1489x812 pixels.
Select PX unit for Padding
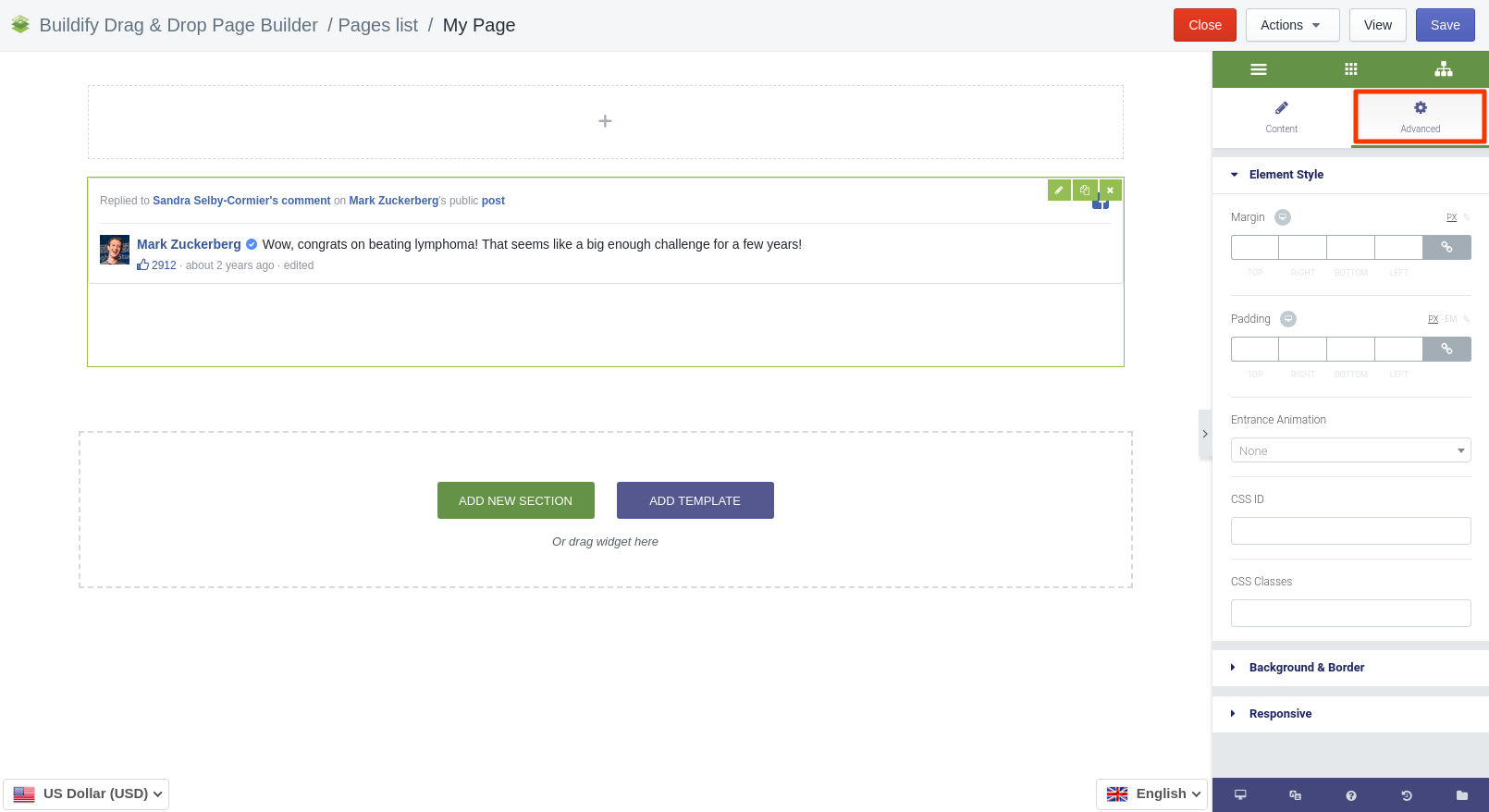click(1433, 319)
